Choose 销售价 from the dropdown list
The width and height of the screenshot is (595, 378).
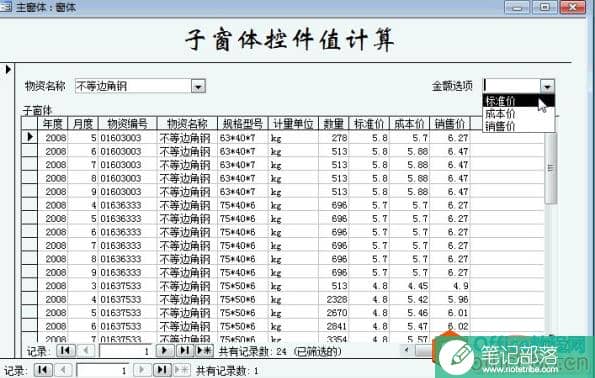coord(518,126)
